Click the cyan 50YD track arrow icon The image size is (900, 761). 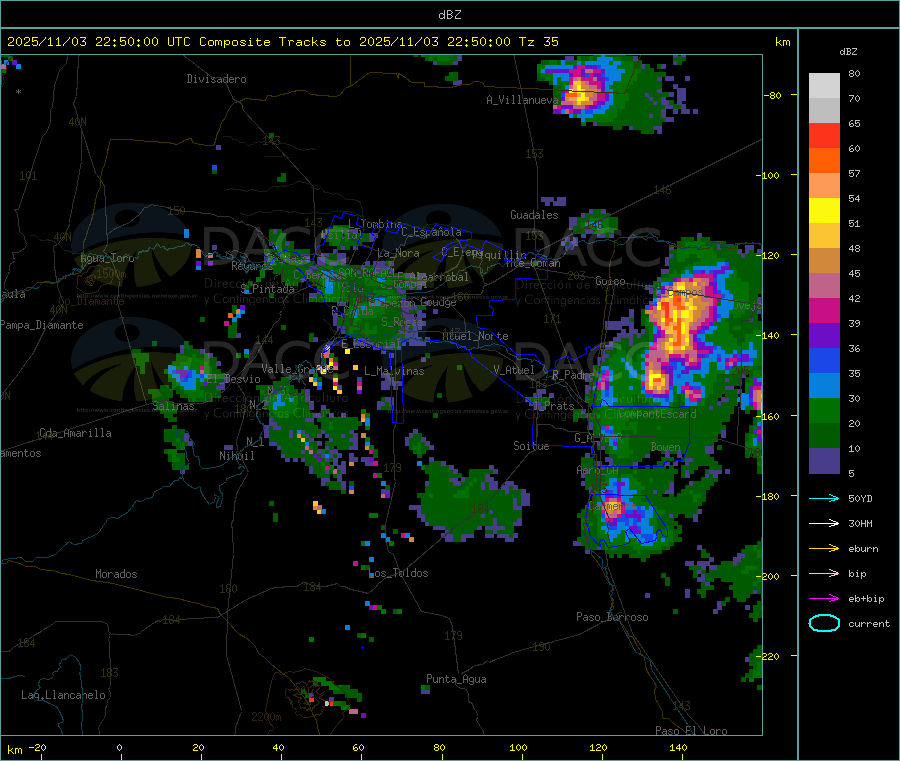click(824, 498)
